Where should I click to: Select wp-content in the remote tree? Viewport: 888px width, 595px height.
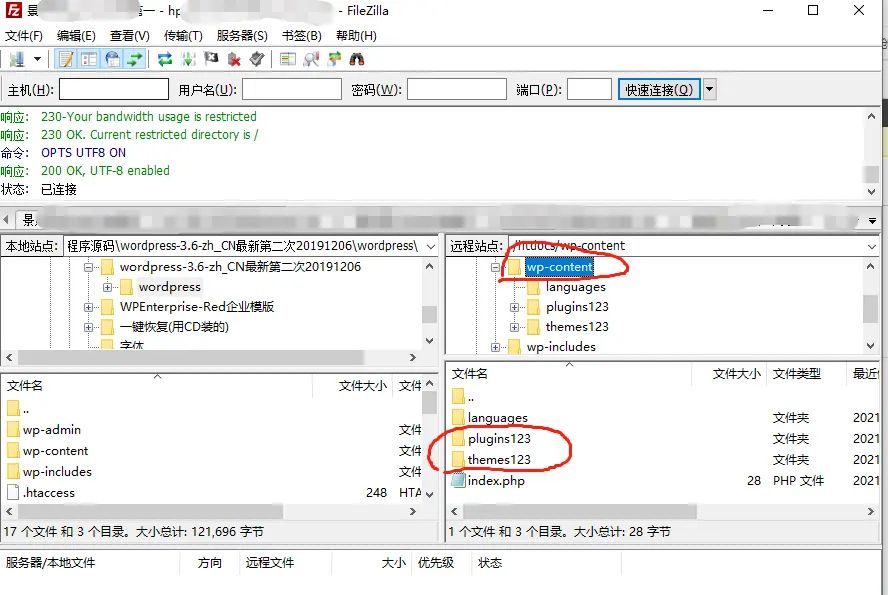(559, 267)
